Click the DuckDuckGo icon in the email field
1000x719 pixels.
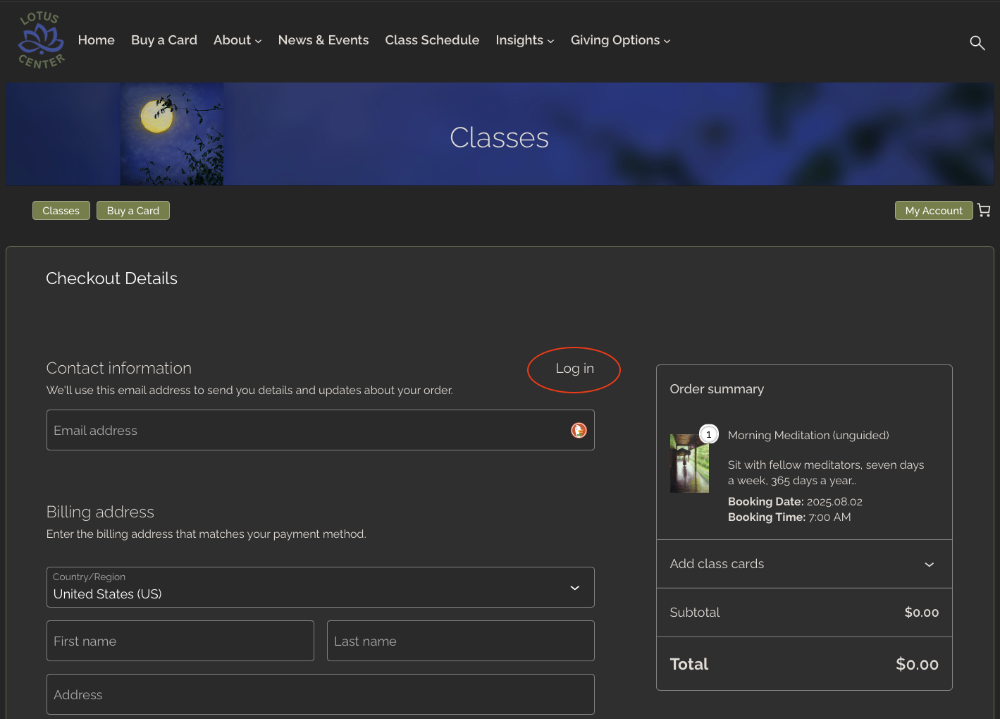click(x=578, y=430)
